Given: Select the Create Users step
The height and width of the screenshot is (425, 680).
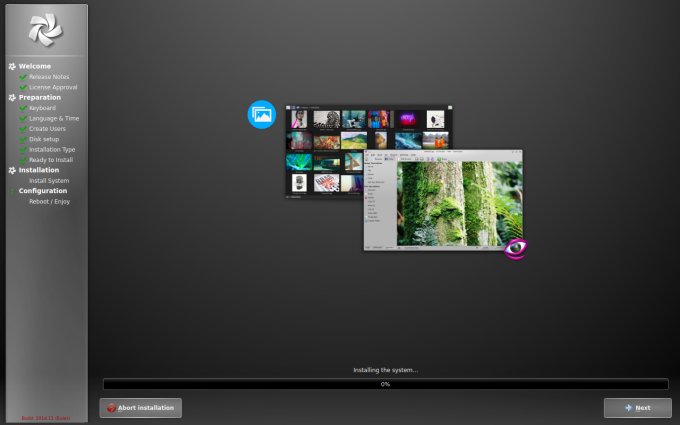Looking at the screenshot, I should click(47, 129).
